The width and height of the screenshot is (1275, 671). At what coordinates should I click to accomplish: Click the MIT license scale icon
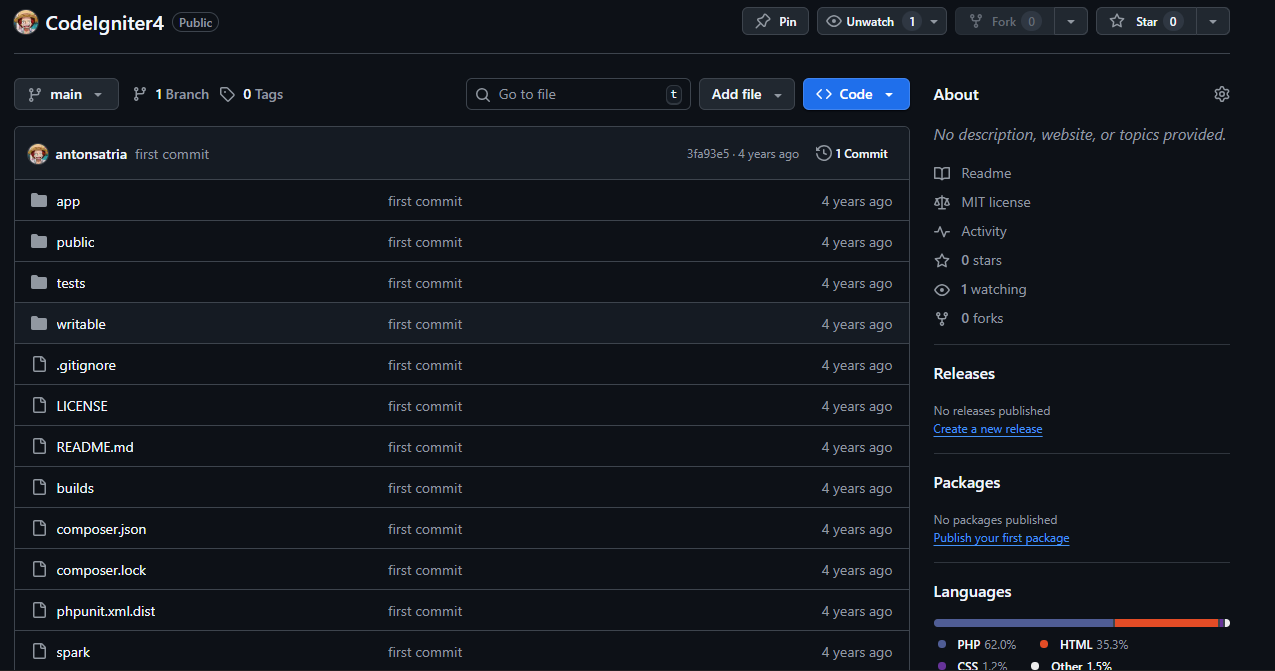tap(941, 202)
